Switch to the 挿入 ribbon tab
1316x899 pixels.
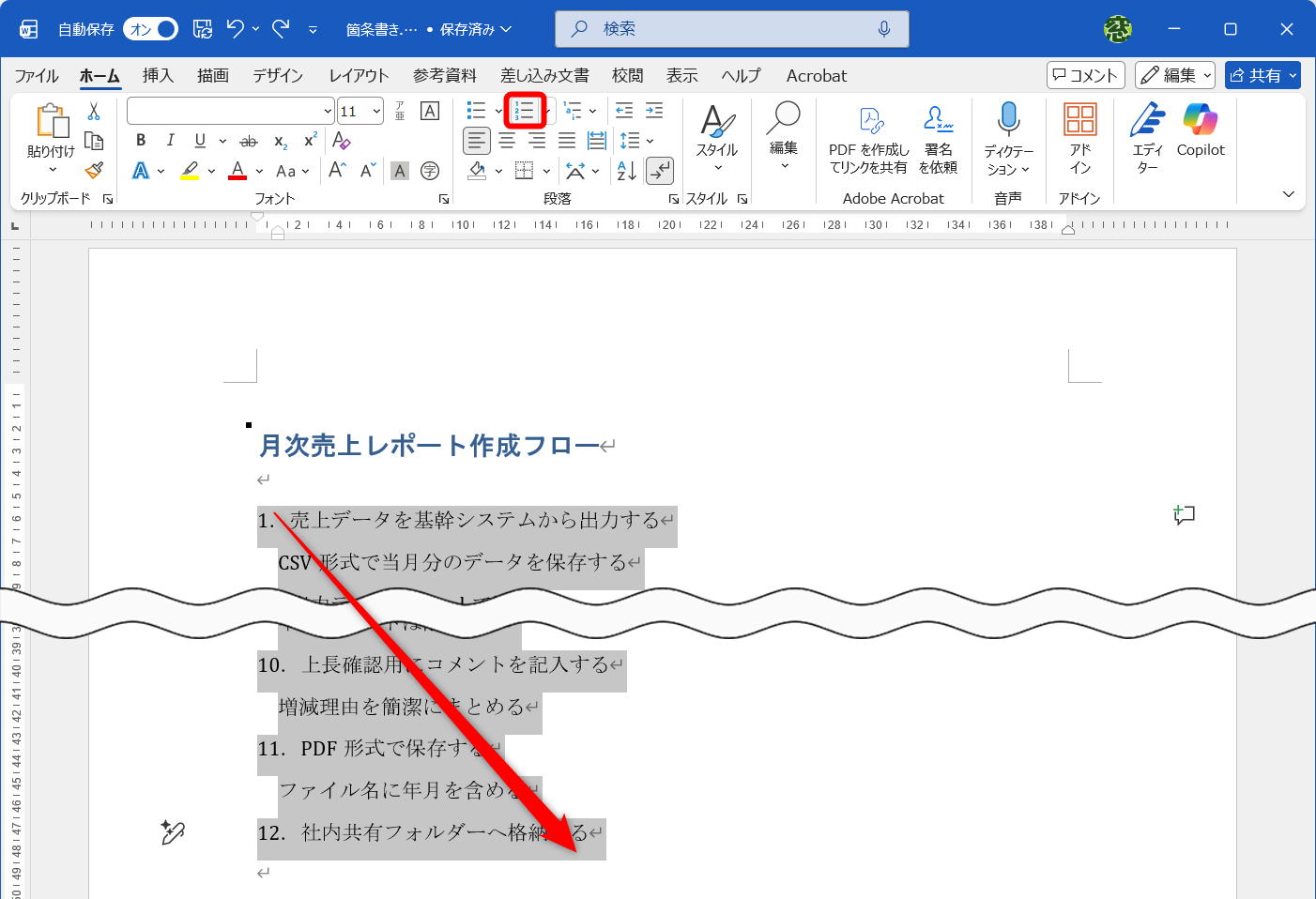157,75
